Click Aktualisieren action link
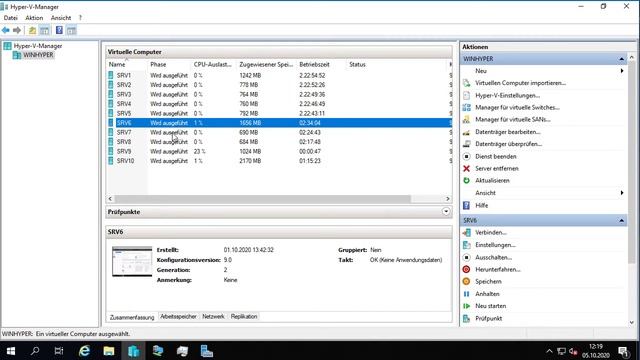640x360 pixels. coord(492,180)
